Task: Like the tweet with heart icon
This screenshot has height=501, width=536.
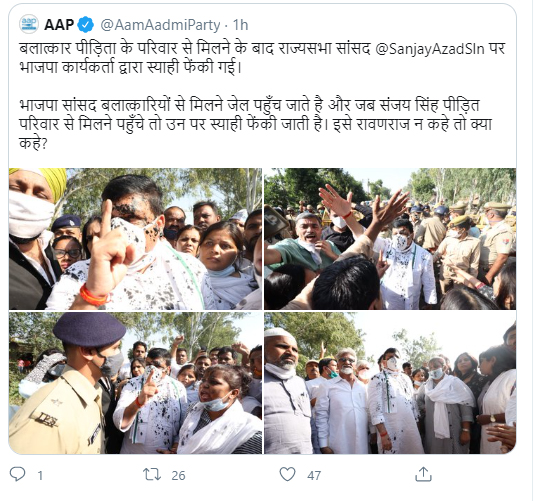Action: pos(287,474)
